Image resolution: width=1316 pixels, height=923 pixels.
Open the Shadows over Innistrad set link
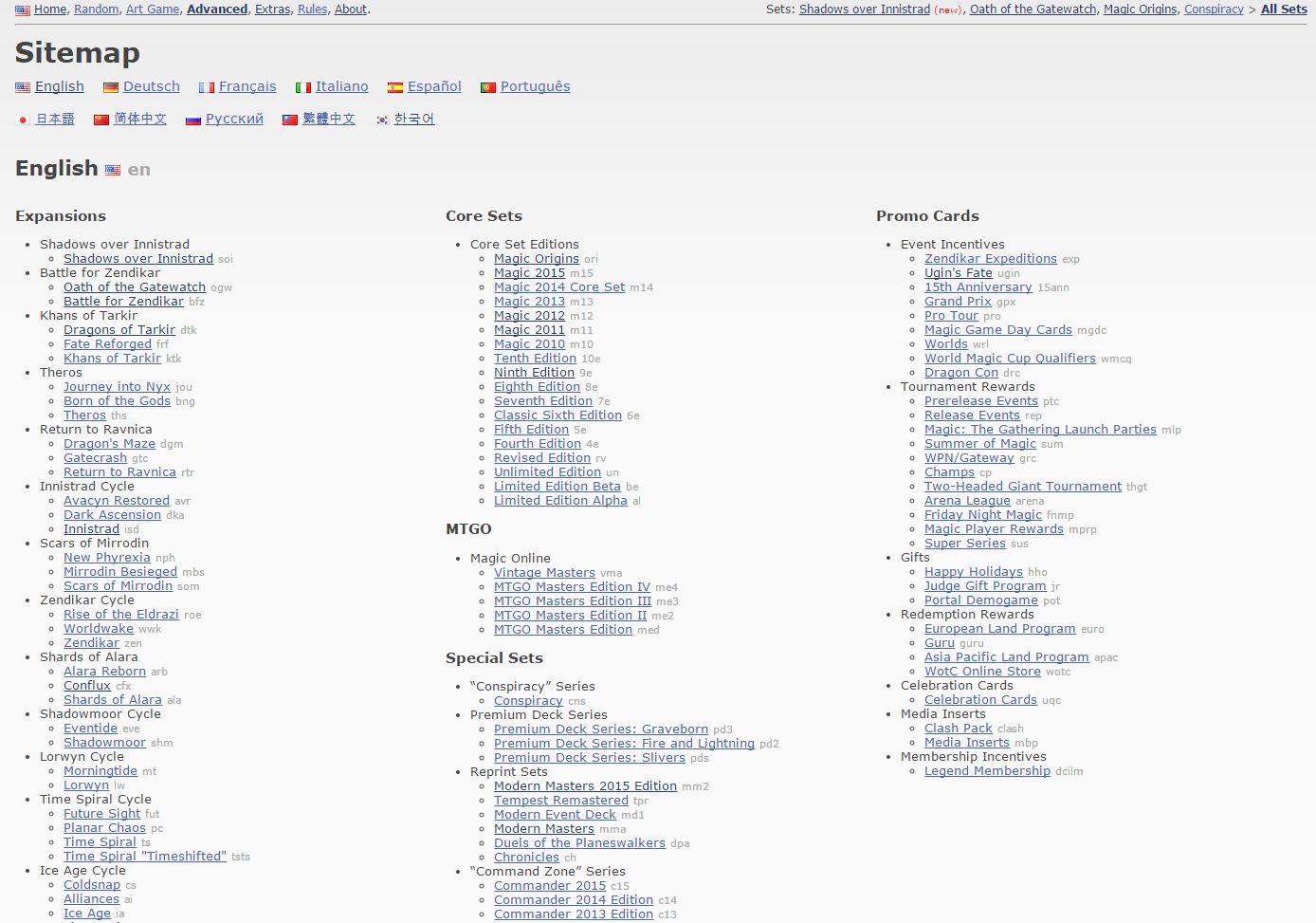point(138,258)
